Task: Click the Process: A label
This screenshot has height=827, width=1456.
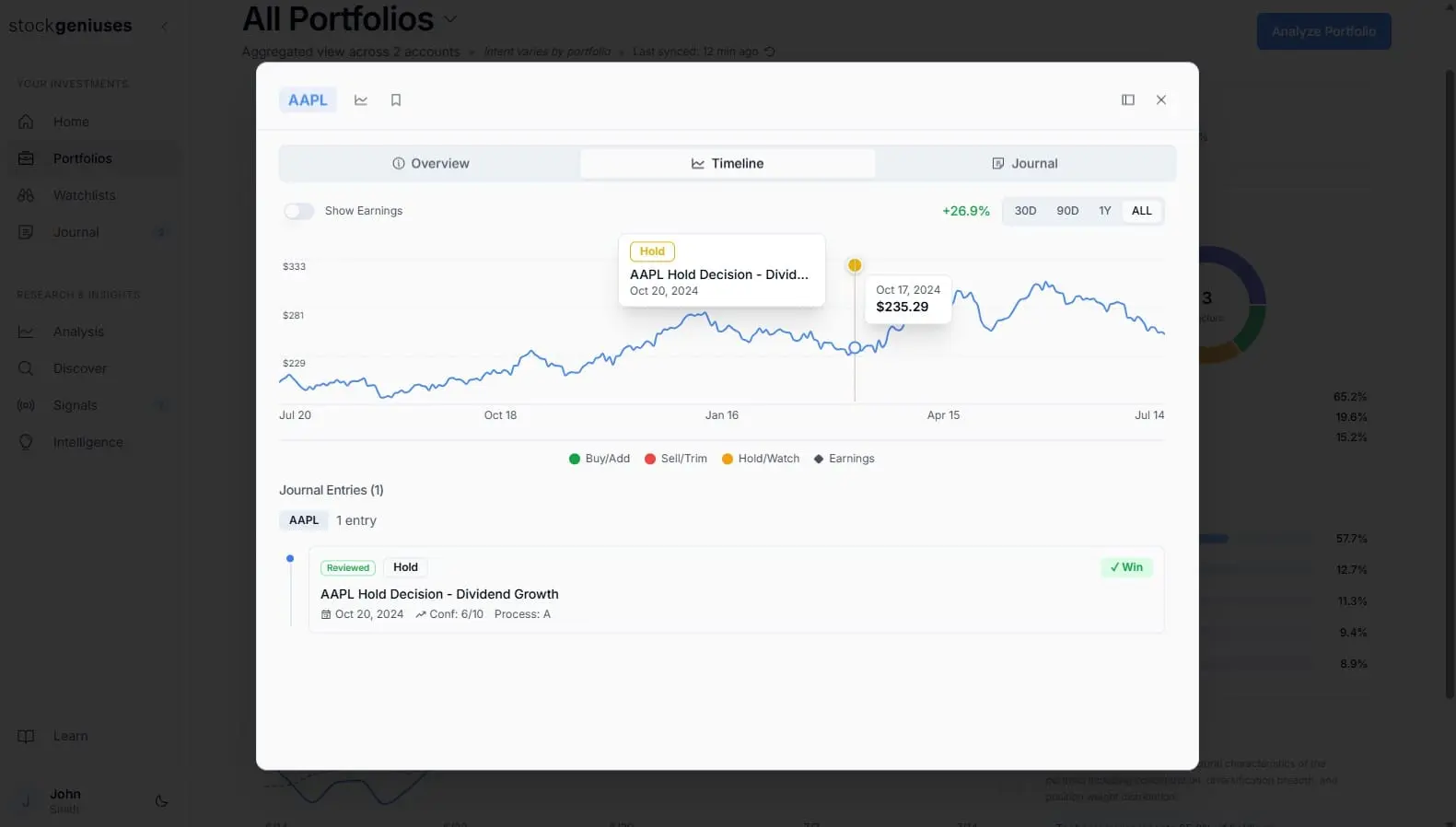Action: tap(522, 614)
